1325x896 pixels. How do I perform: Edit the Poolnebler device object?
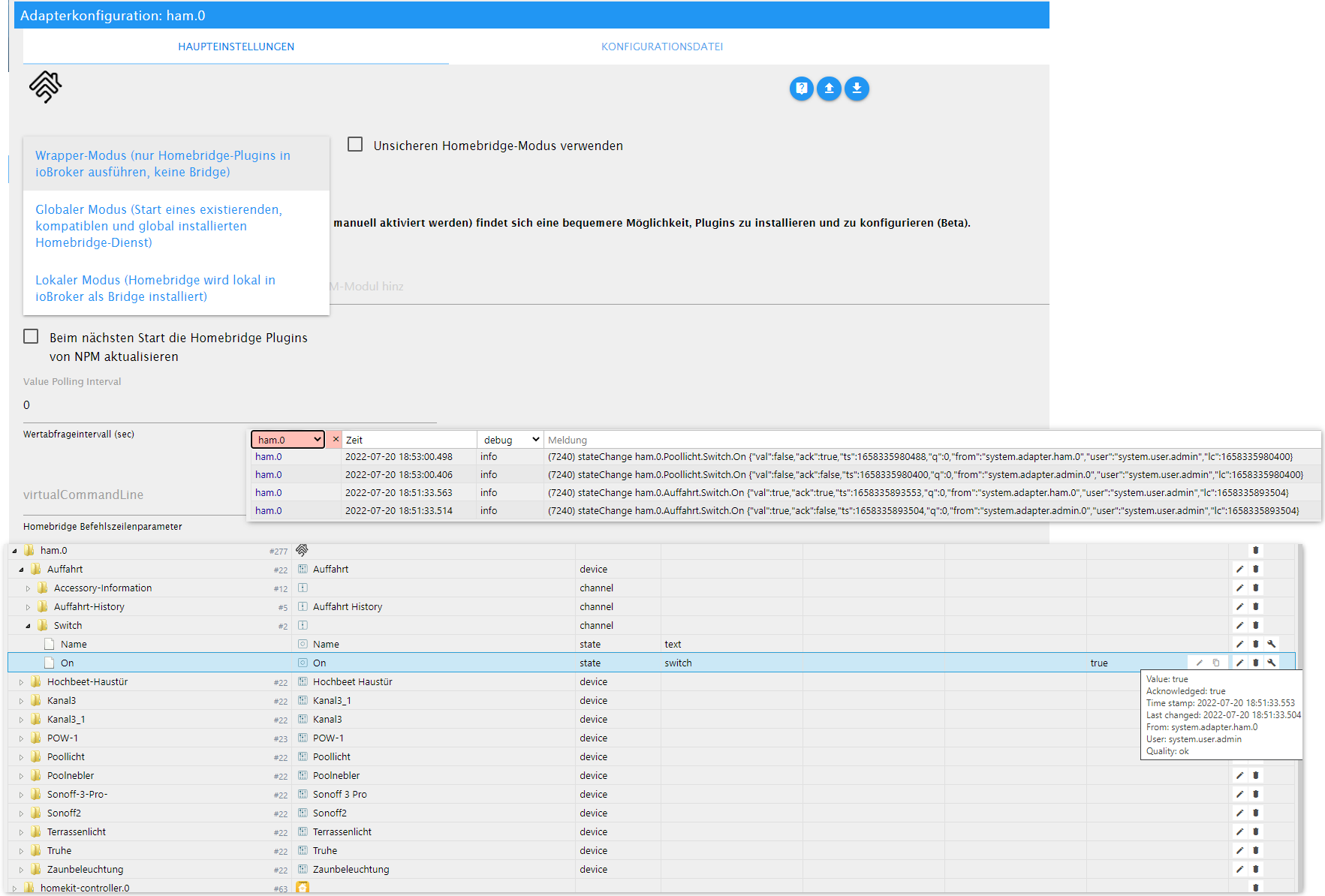(1239, 776)
